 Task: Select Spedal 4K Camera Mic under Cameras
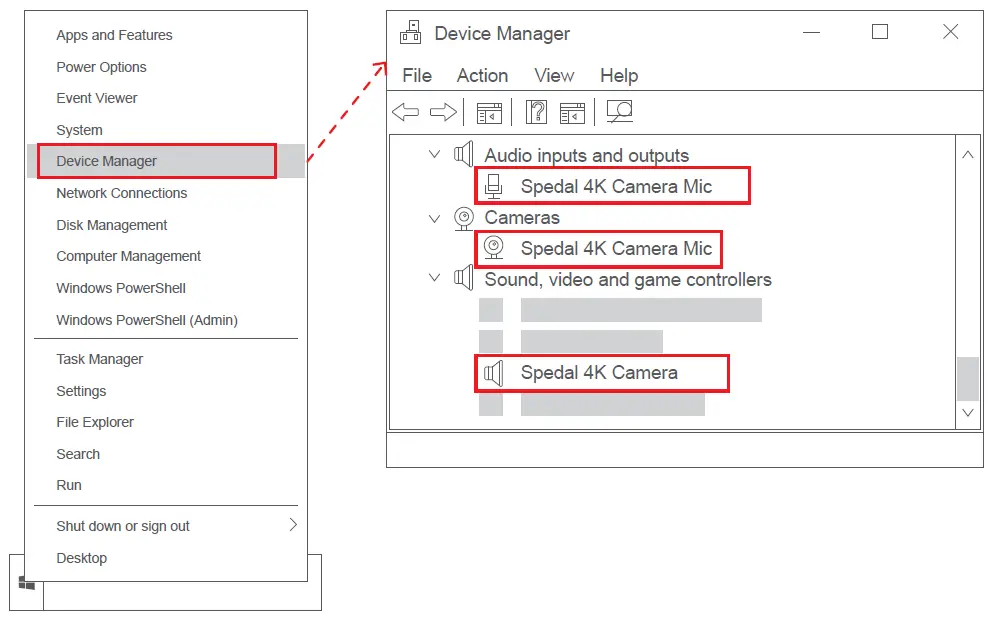click(x=616, y=248)
